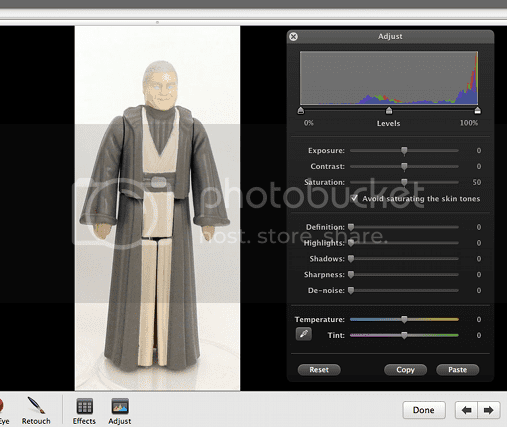Click the Done button
This screenshot has height=427, width=507.
(424, 410)
